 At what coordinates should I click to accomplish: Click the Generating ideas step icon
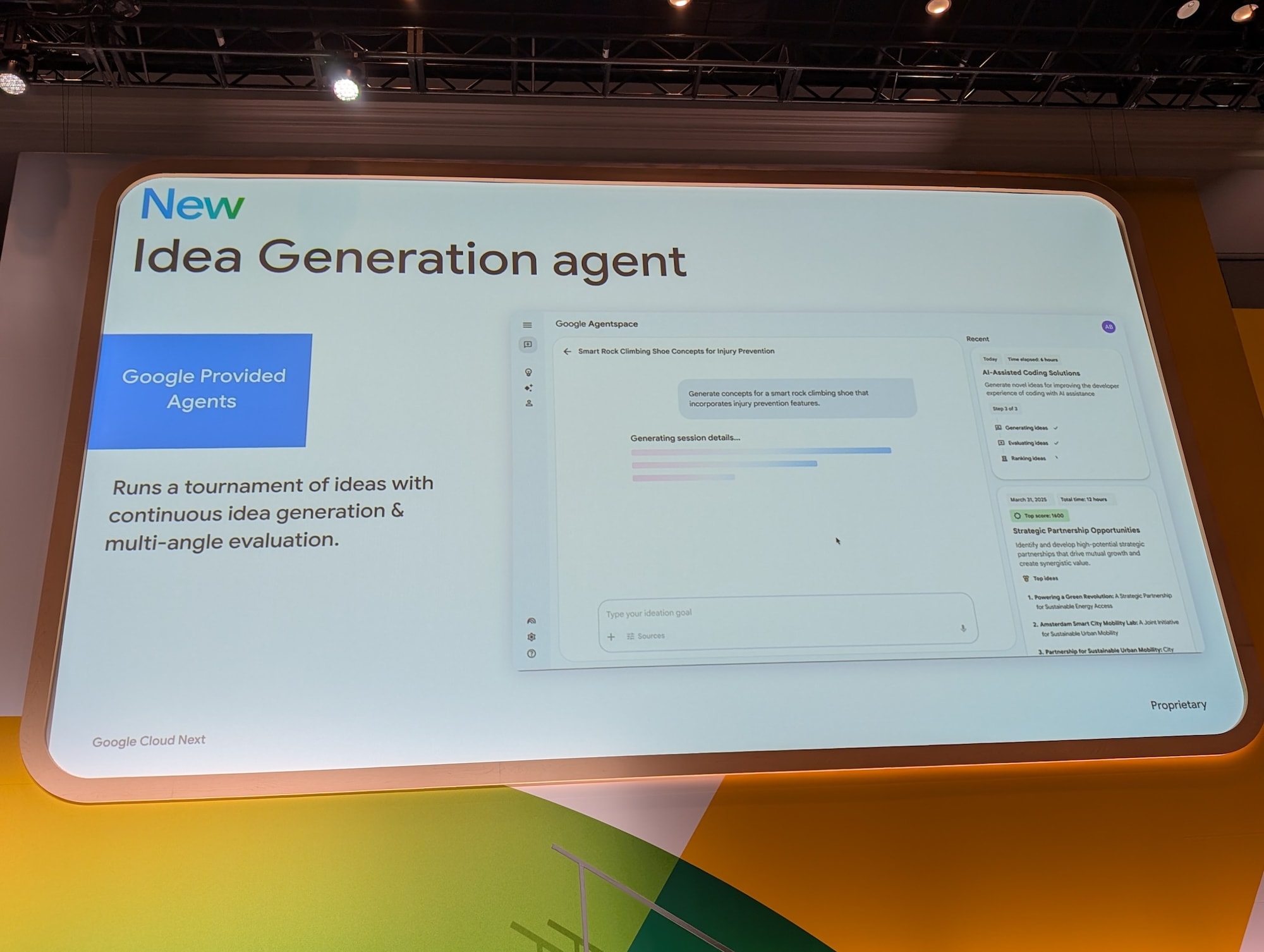(999, 427)
